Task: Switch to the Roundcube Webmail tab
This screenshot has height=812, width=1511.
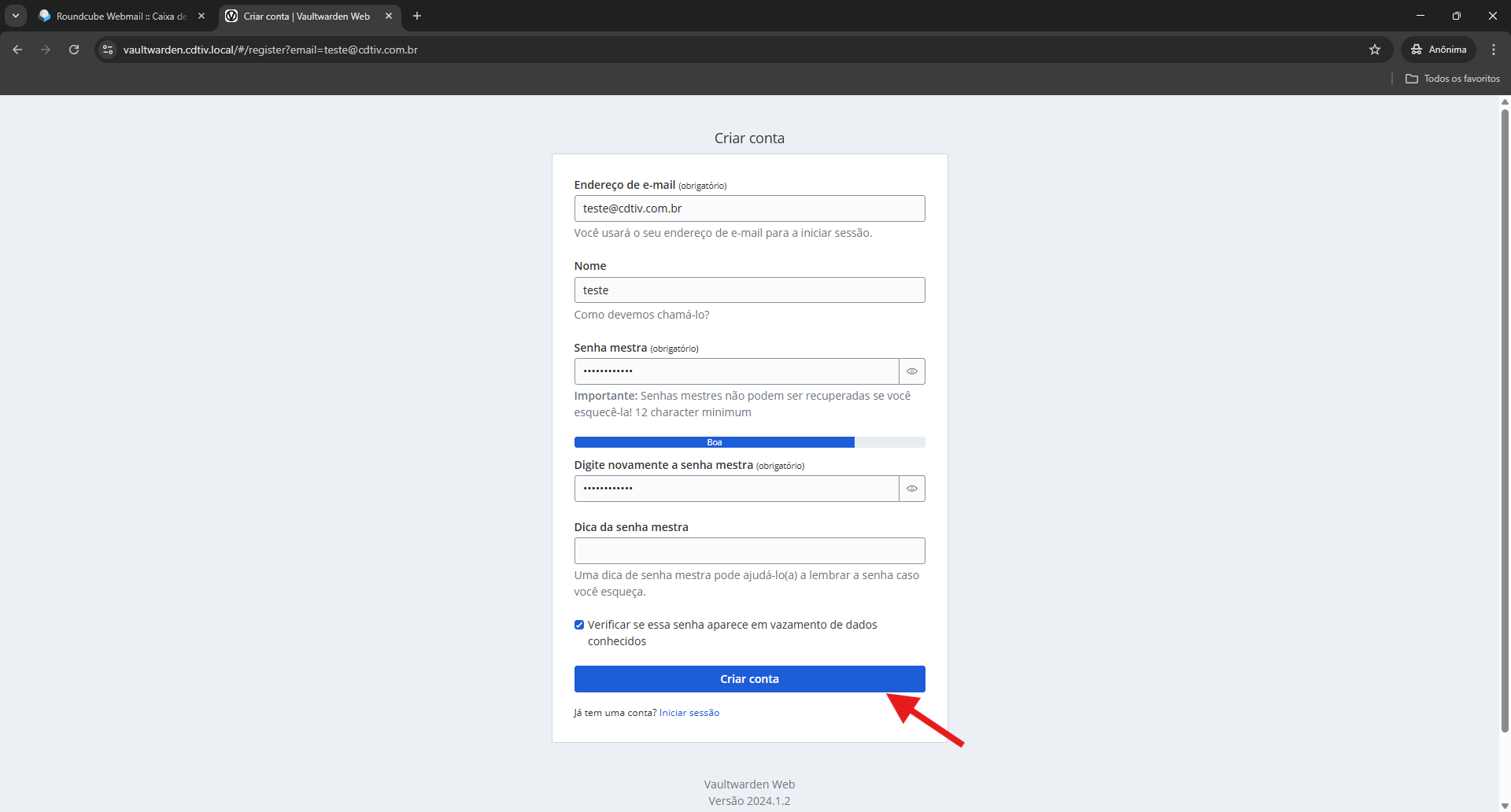Action: point(118,16)
